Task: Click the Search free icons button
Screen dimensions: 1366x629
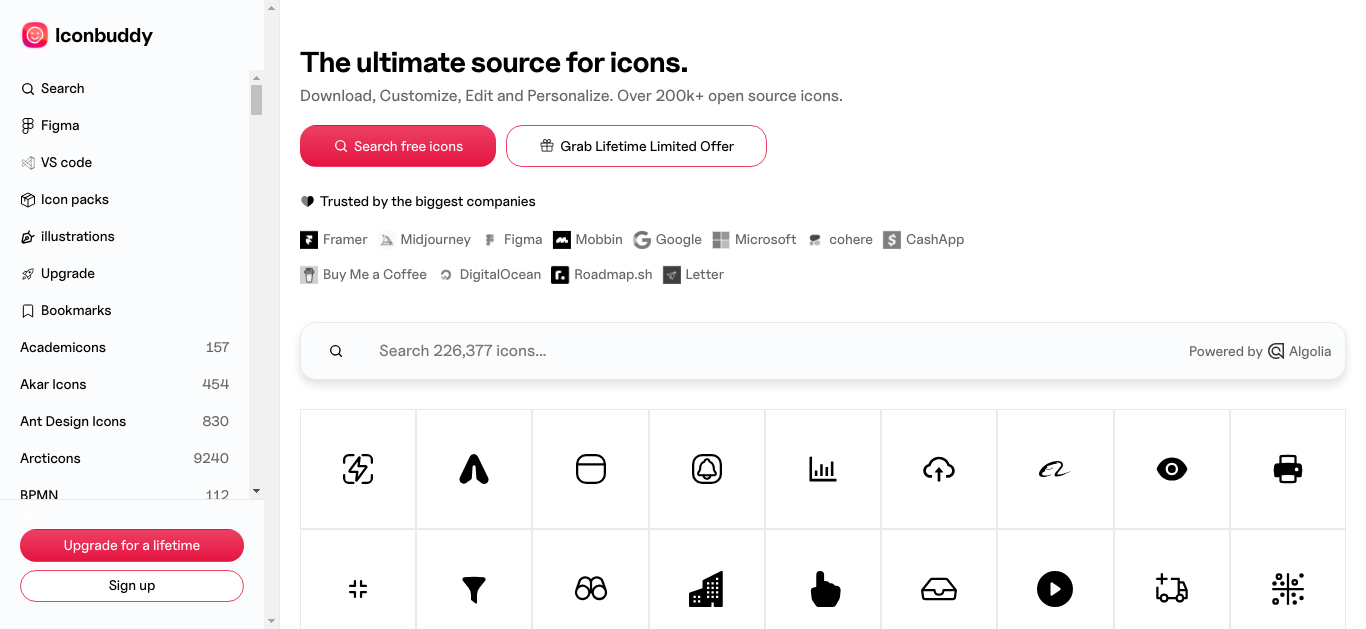Action: tap(398, 146)
